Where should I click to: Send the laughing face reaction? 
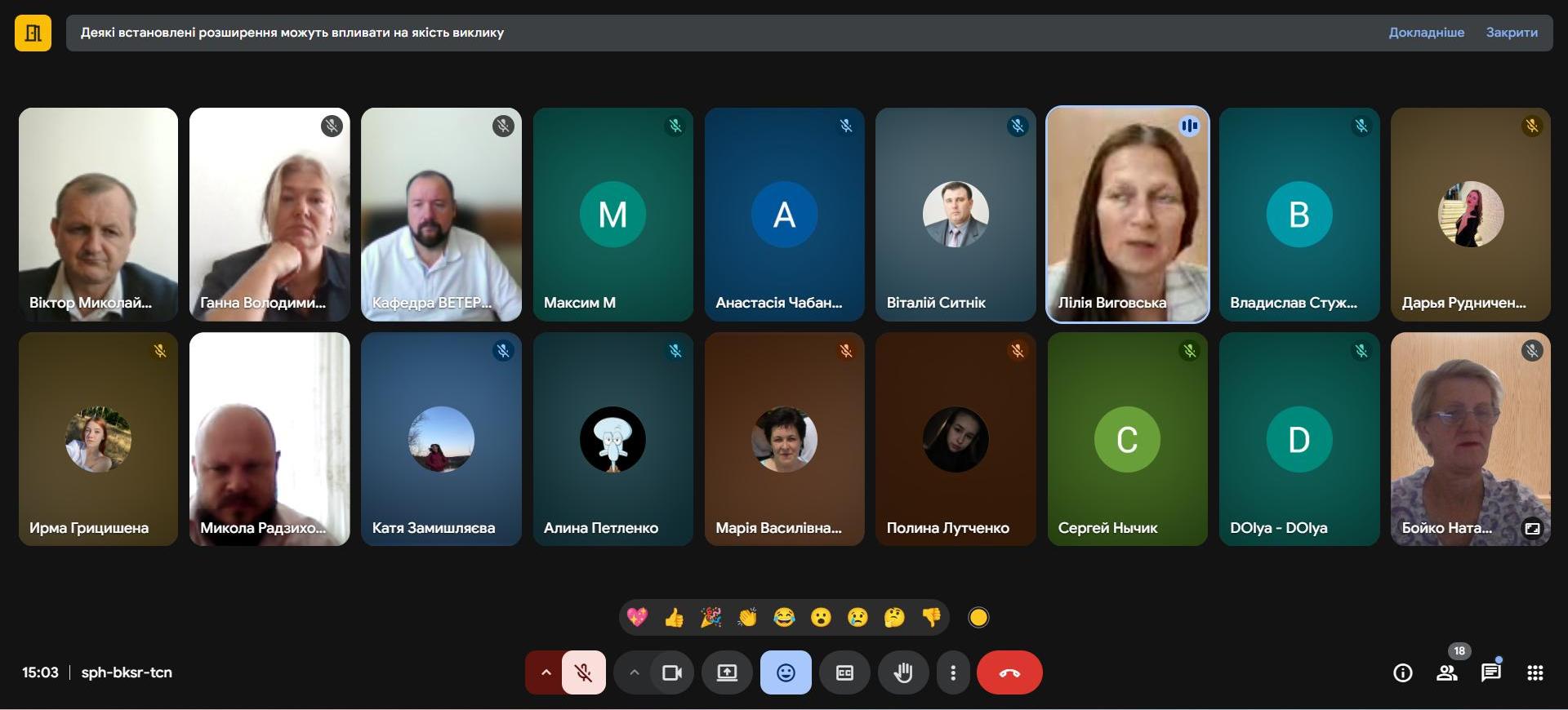pos(784,617)
